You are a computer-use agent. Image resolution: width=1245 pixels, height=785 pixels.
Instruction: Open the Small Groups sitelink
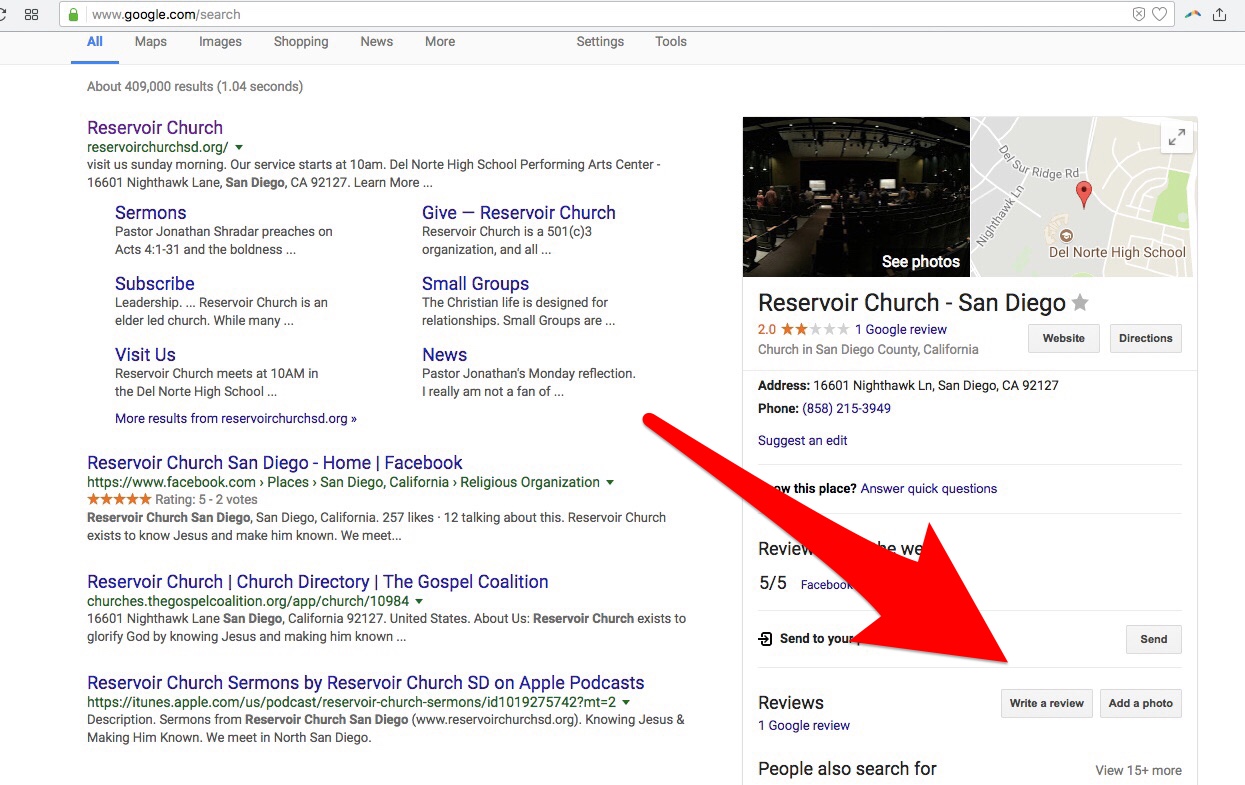pos(476,284)
